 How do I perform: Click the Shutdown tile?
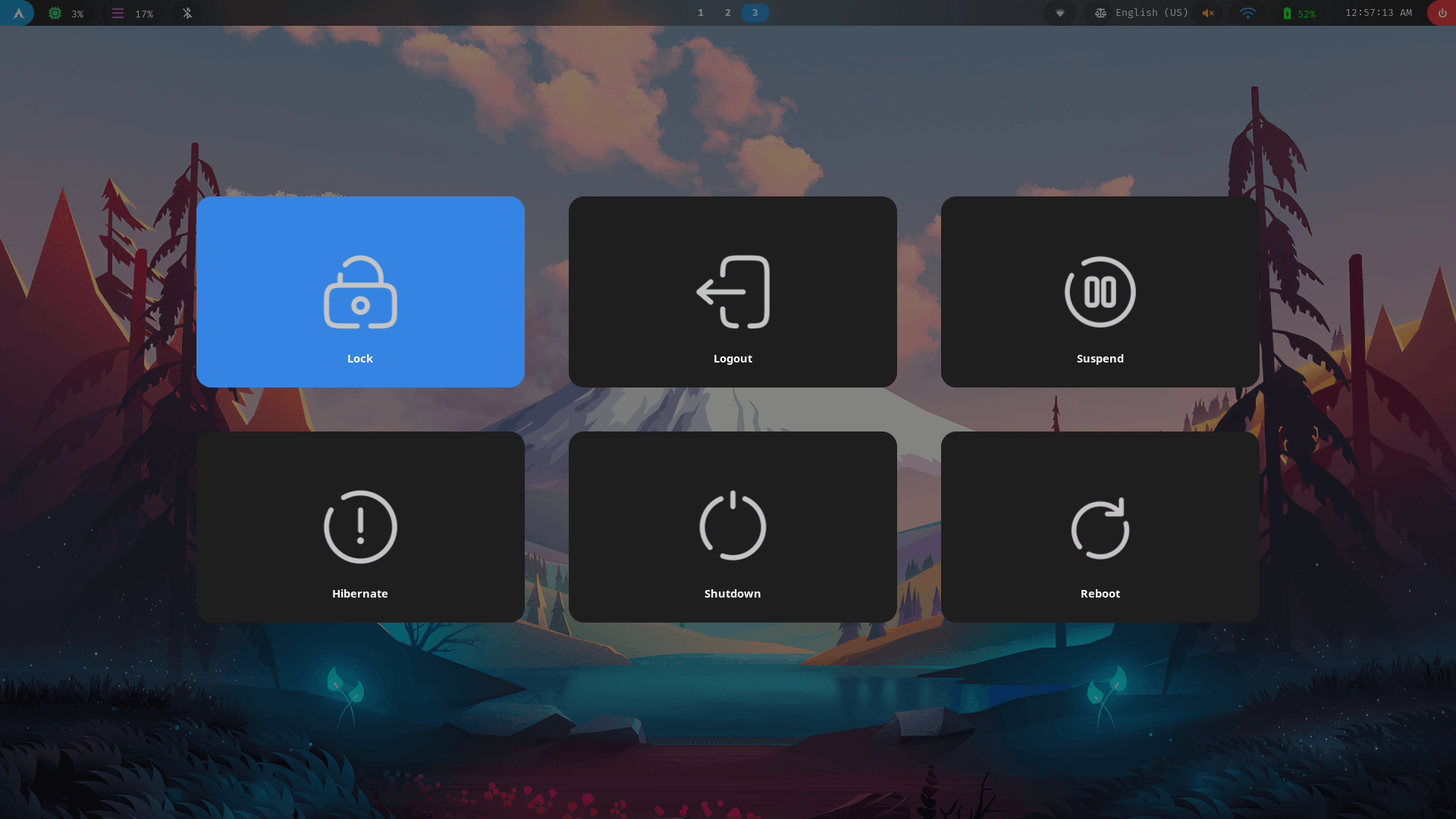point(733,527)
